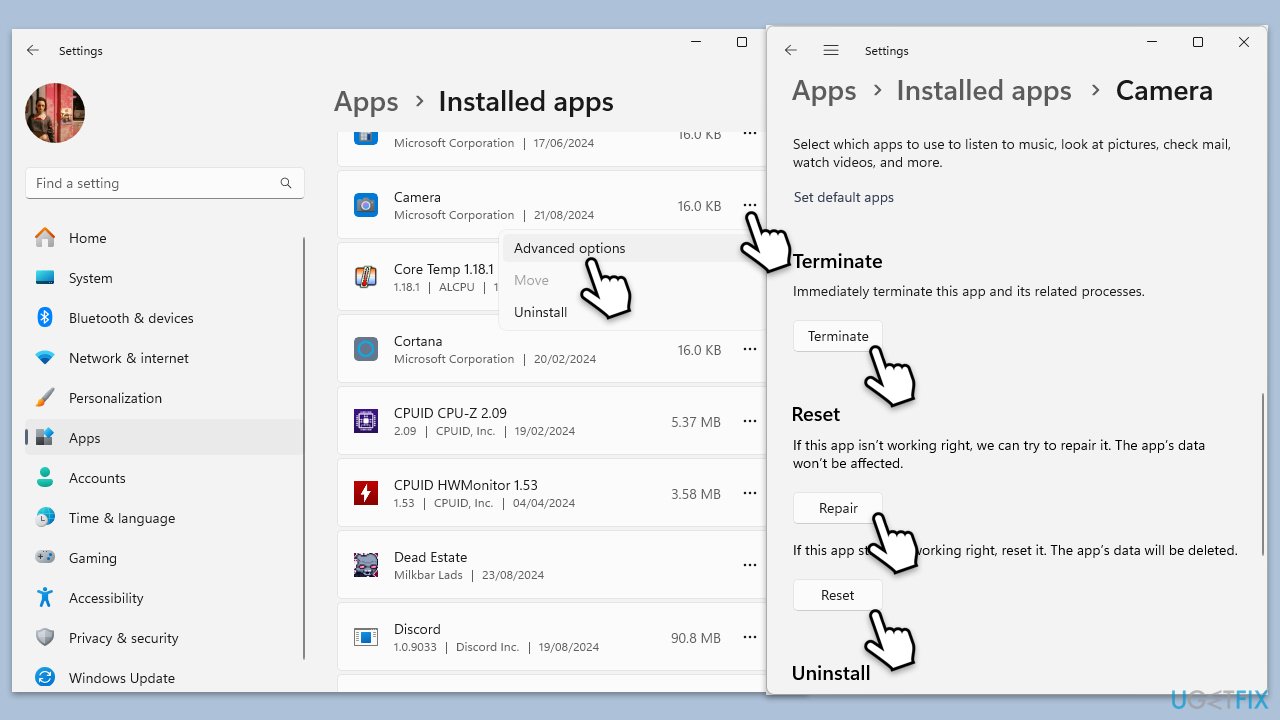Click the Home house icon
This screenshot has height=720, width=1280.
pyautogui.click(x=45, y=238)
